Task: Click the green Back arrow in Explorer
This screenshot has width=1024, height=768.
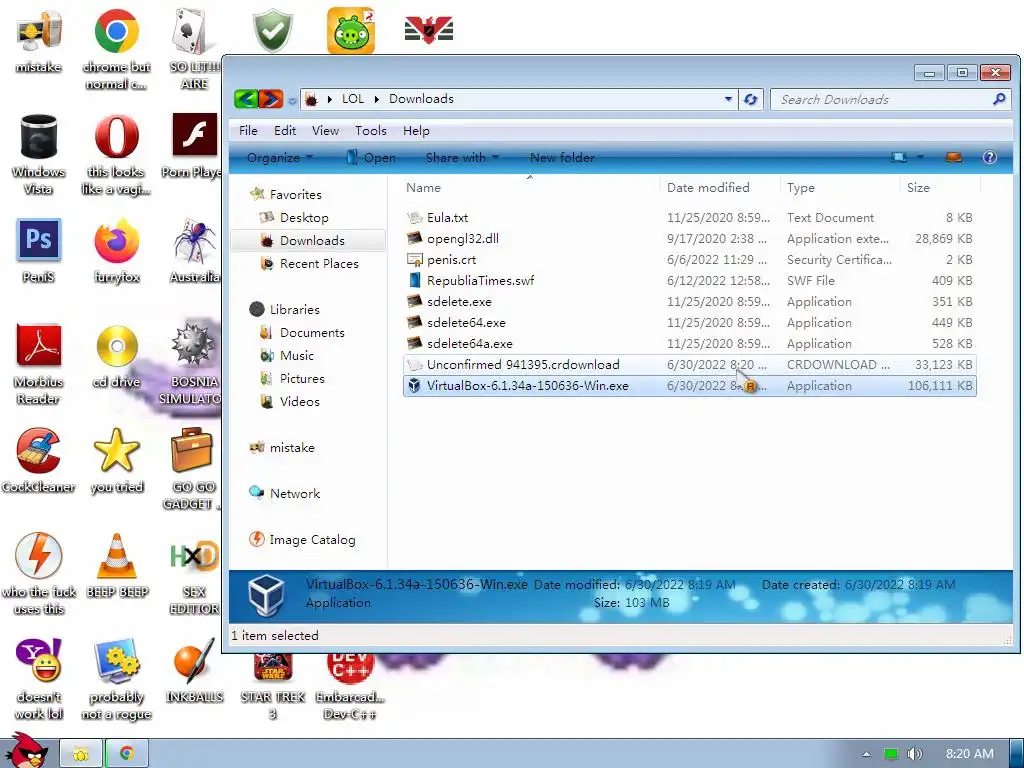Action: pos(246,99)
